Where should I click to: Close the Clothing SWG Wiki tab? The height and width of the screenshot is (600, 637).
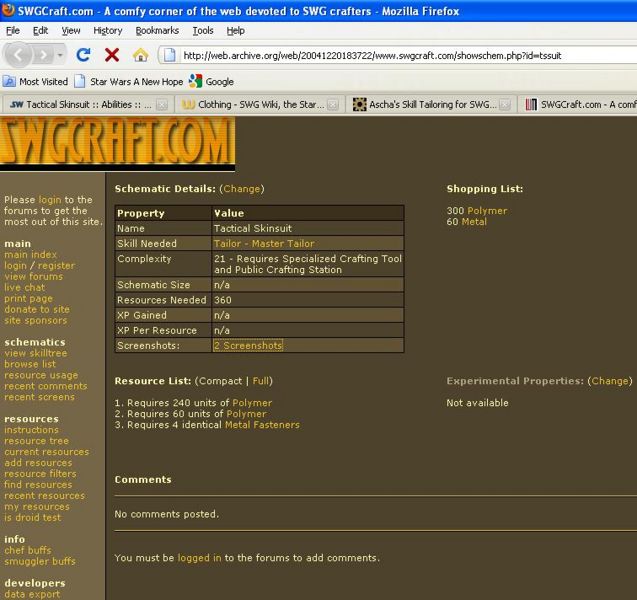[x=332, y=104]
